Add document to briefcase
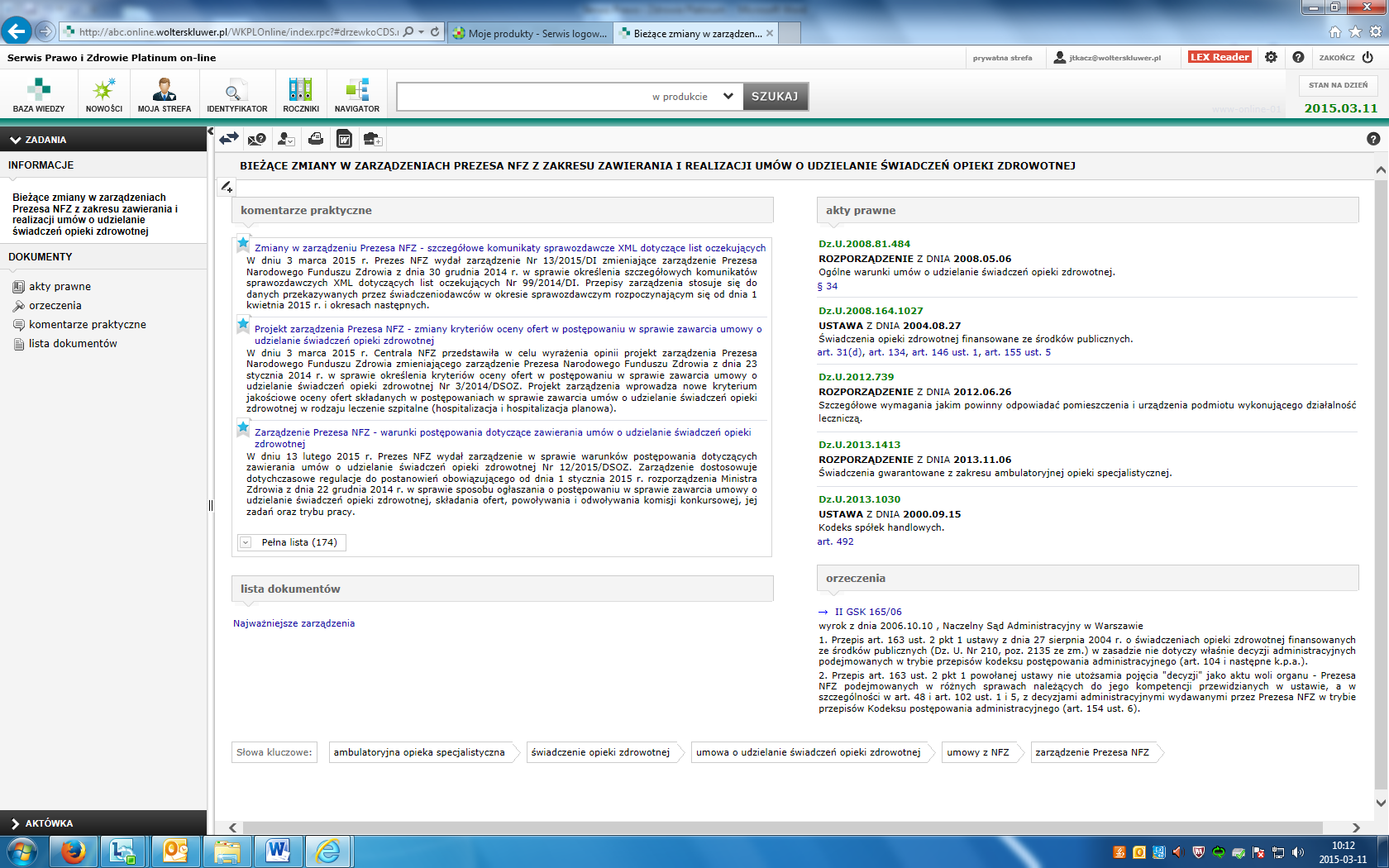Viewport: 1389px width, 868px height. [373, 139]
